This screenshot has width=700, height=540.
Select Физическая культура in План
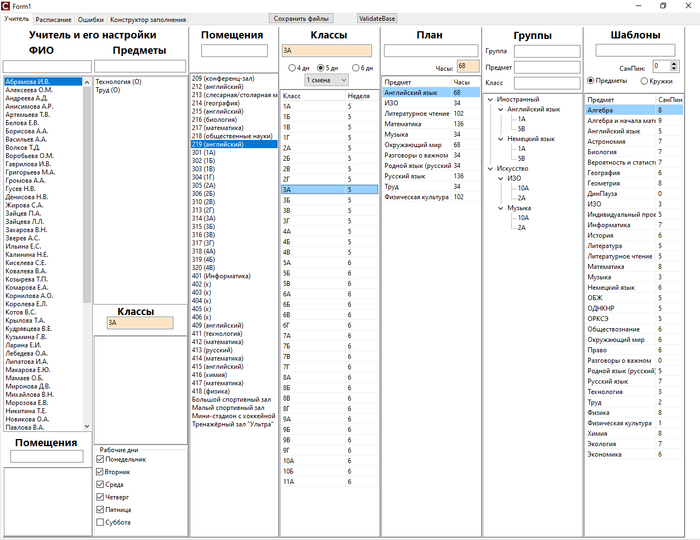tap(431, 197)
